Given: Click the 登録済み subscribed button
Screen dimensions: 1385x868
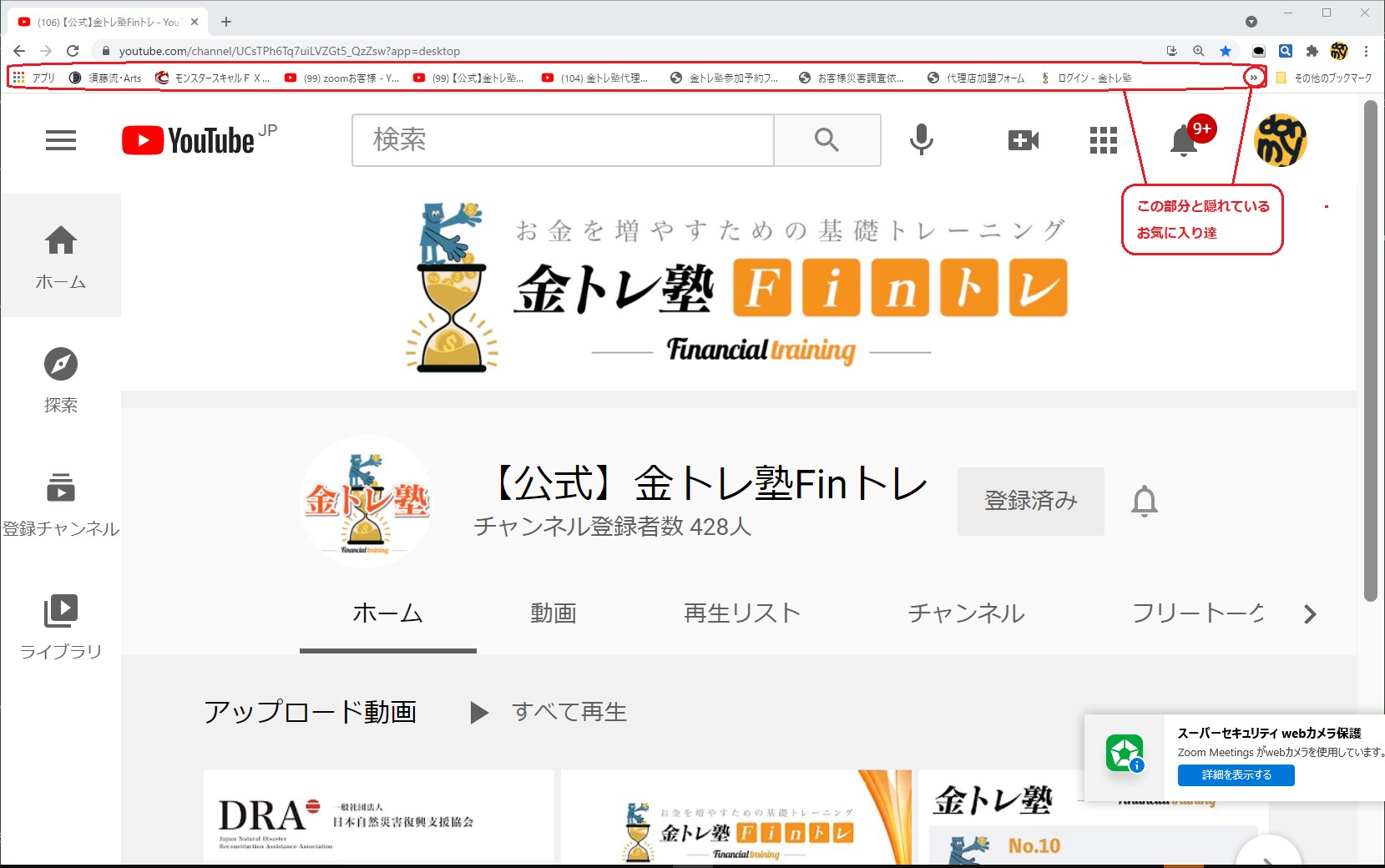Looking at the screenshot, I should (1031, 501).
